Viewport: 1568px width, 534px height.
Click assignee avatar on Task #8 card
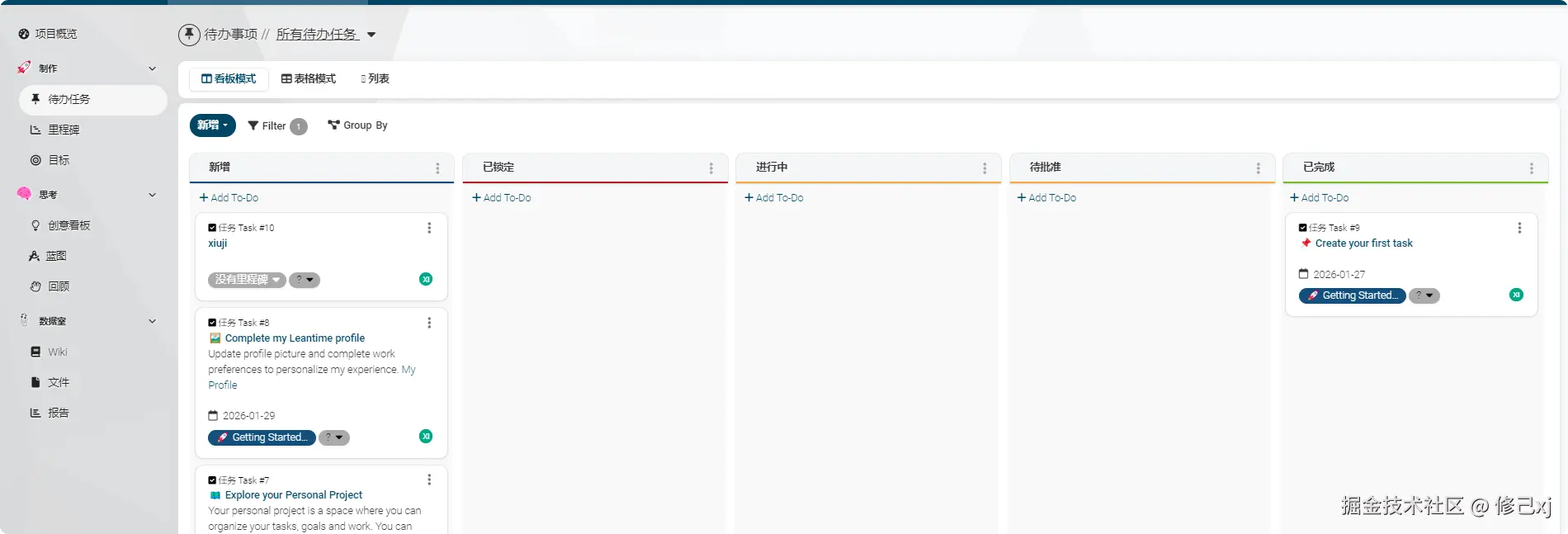426,436
